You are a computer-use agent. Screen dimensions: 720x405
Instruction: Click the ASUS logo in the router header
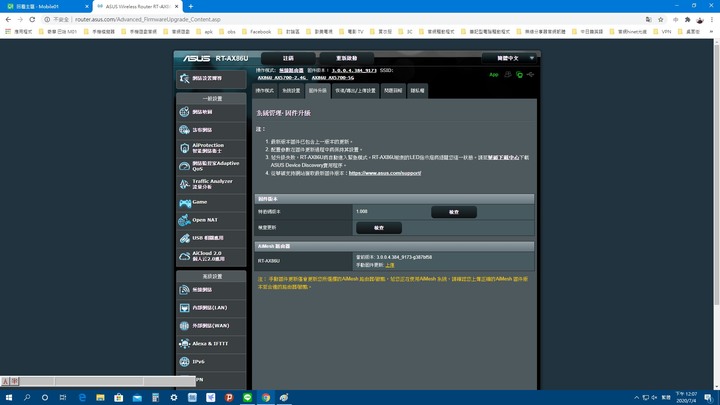coord(197,58)
